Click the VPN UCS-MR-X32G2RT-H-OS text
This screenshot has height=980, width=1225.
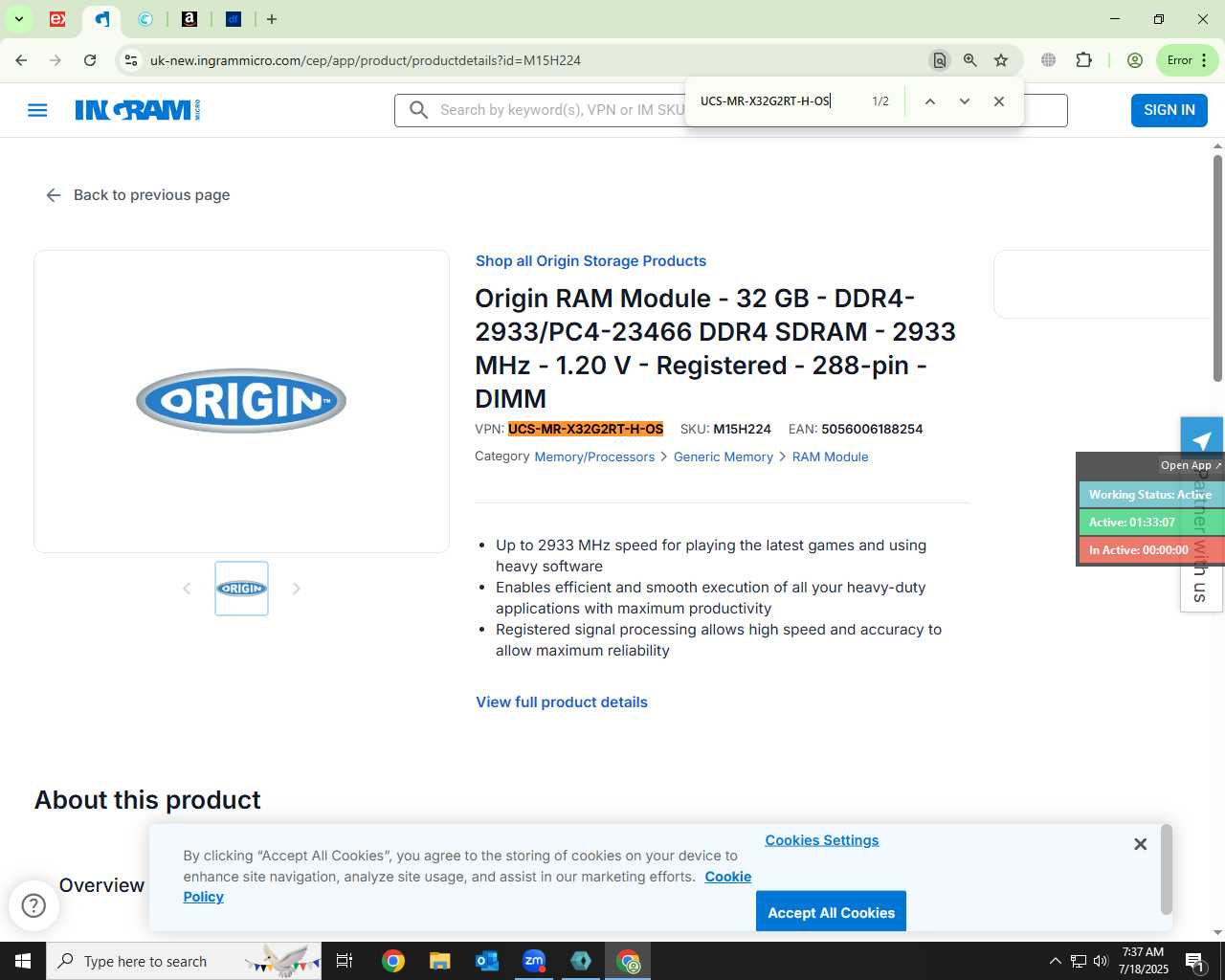[586, 429]
